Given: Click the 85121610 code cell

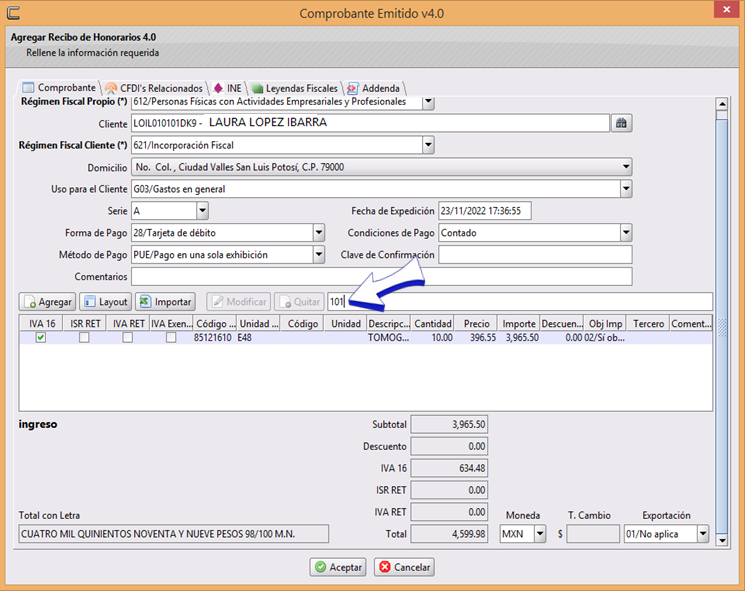Looking at the screenshot, I should tap(212, 338).
